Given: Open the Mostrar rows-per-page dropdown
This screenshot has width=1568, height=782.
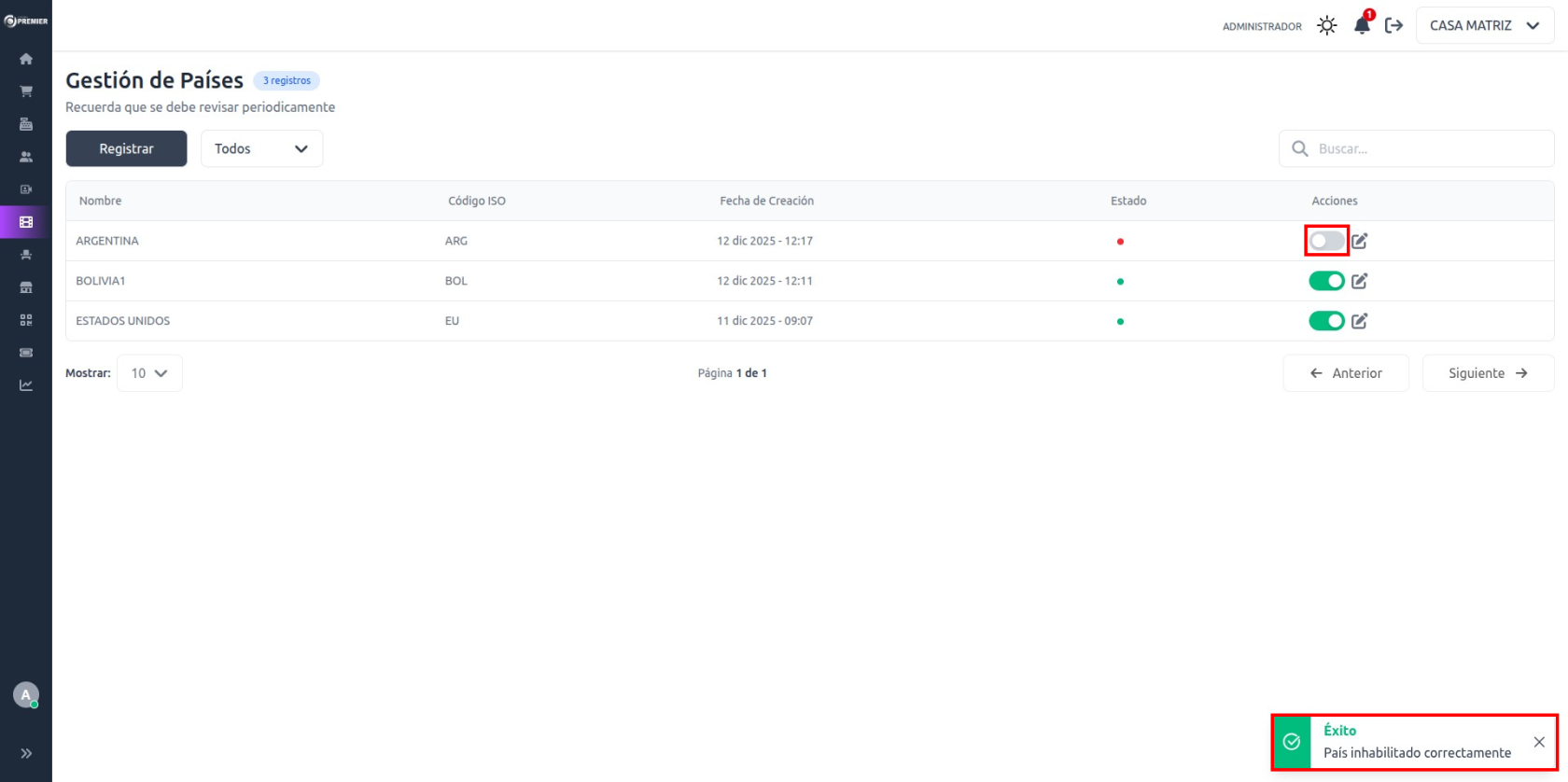Looking at the screenshot, I should (x=149, y=373).
